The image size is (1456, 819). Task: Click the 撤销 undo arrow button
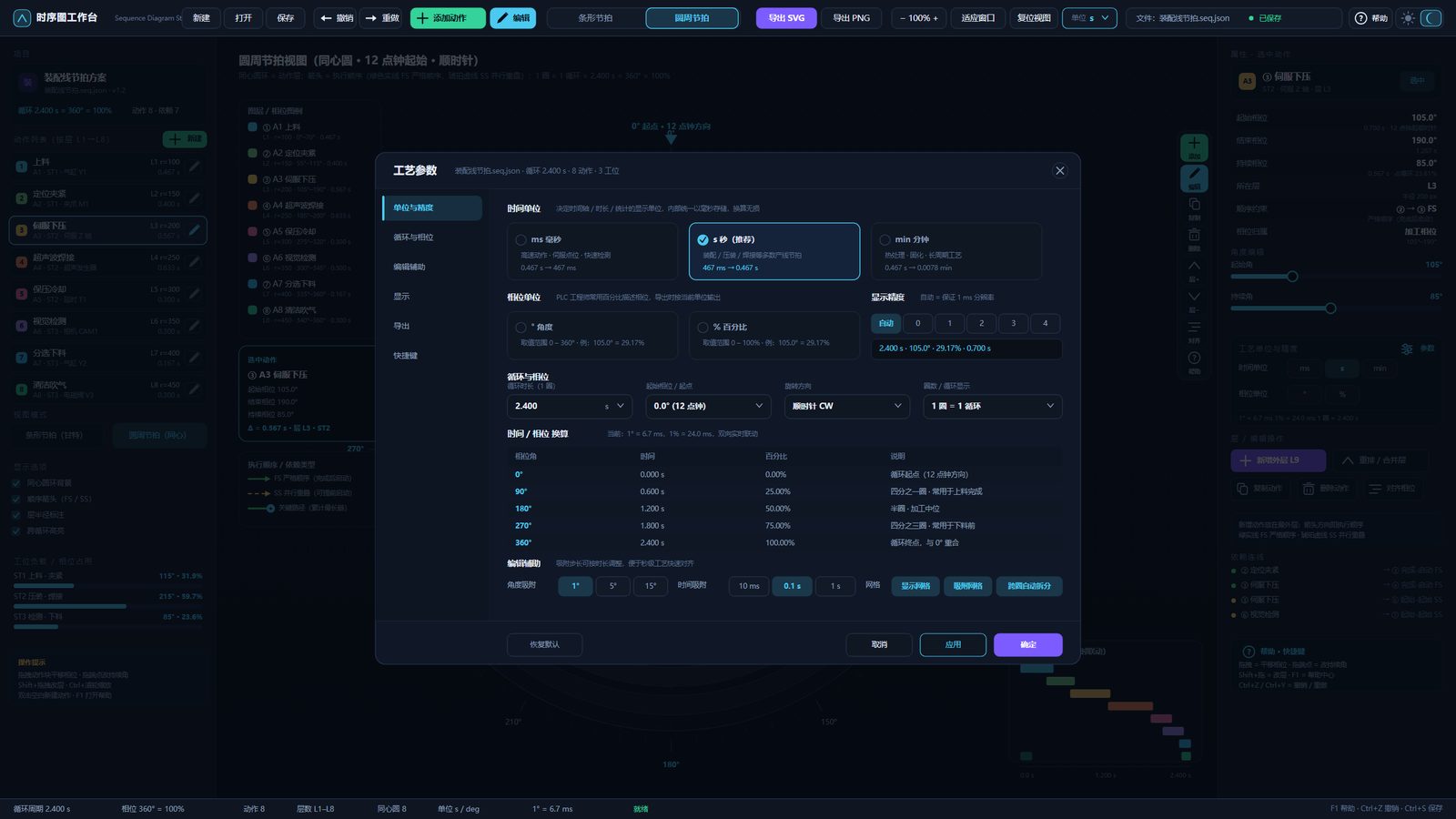tap(336, 18)
